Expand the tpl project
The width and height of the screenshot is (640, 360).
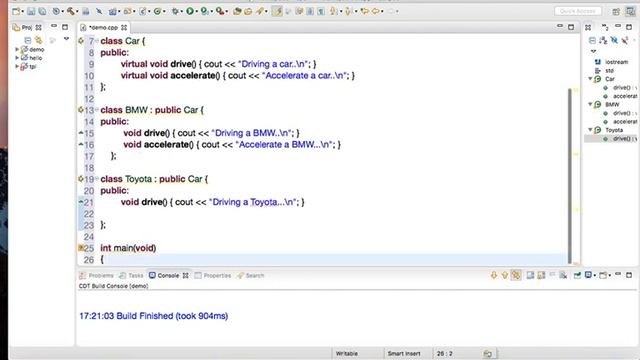[x=17, y=66]
